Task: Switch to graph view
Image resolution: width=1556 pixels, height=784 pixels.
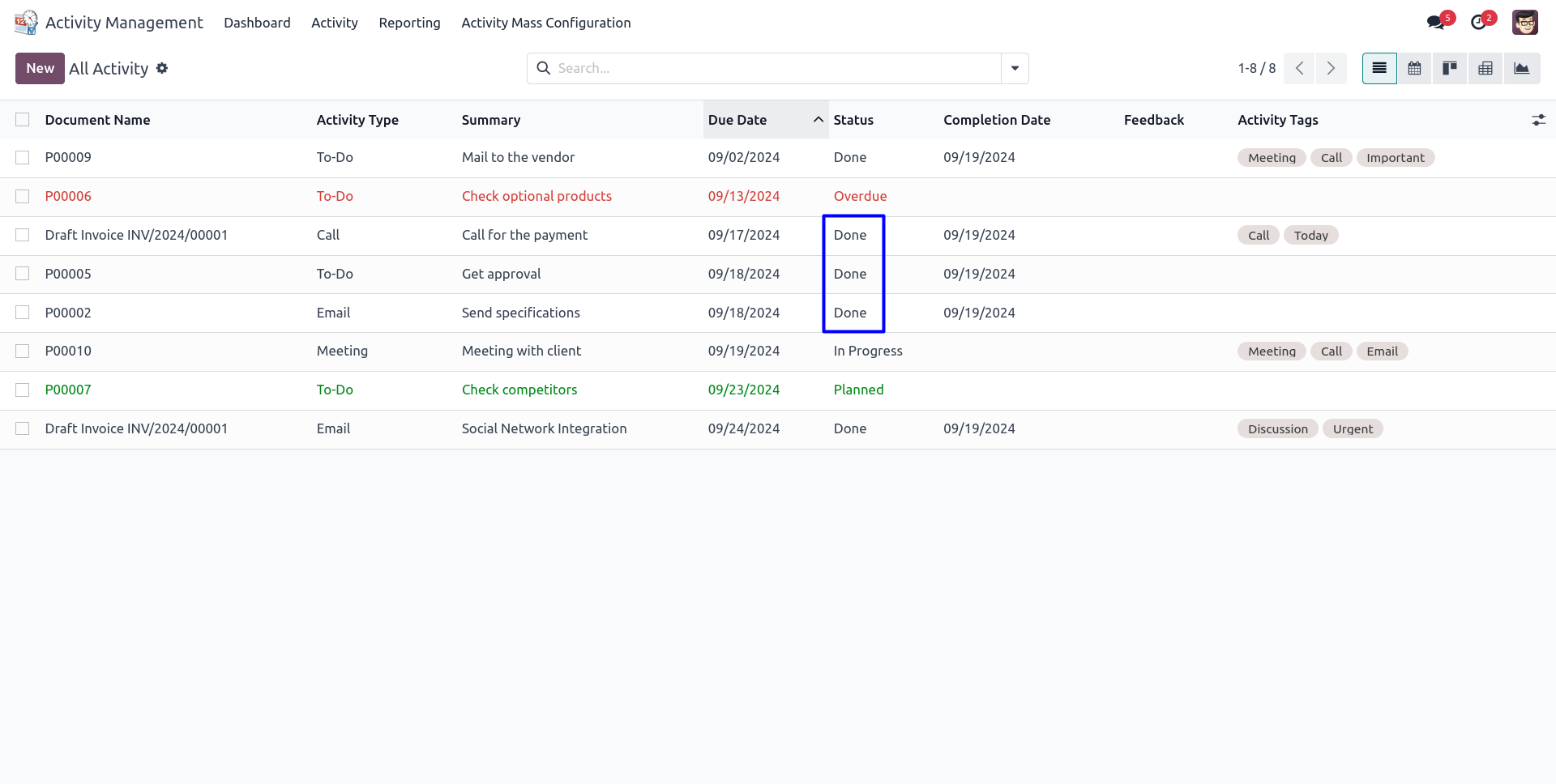Action: pos(1521,69)
